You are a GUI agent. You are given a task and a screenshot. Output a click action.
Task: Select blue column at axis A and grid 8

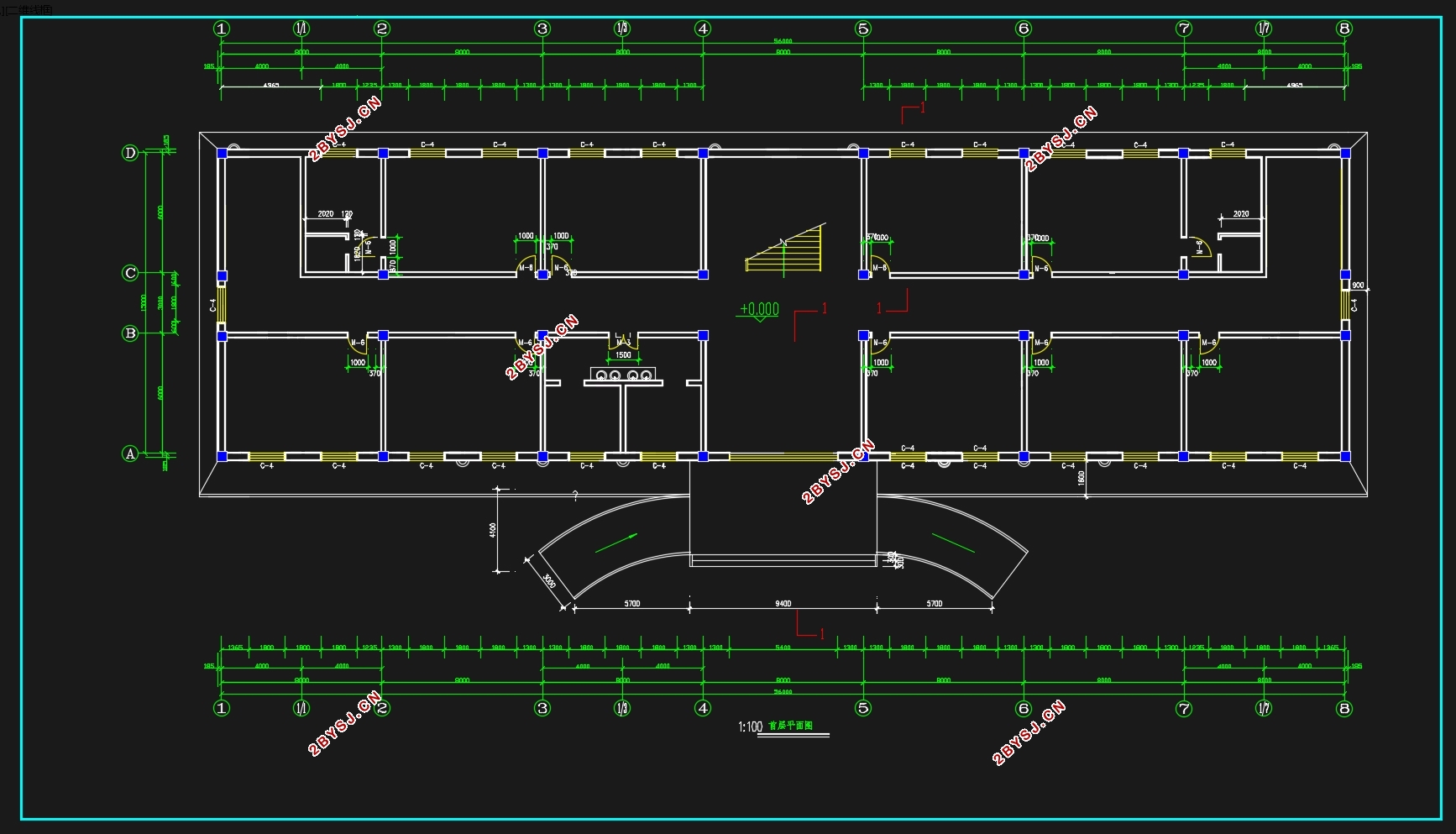(x=1345, y=456)
